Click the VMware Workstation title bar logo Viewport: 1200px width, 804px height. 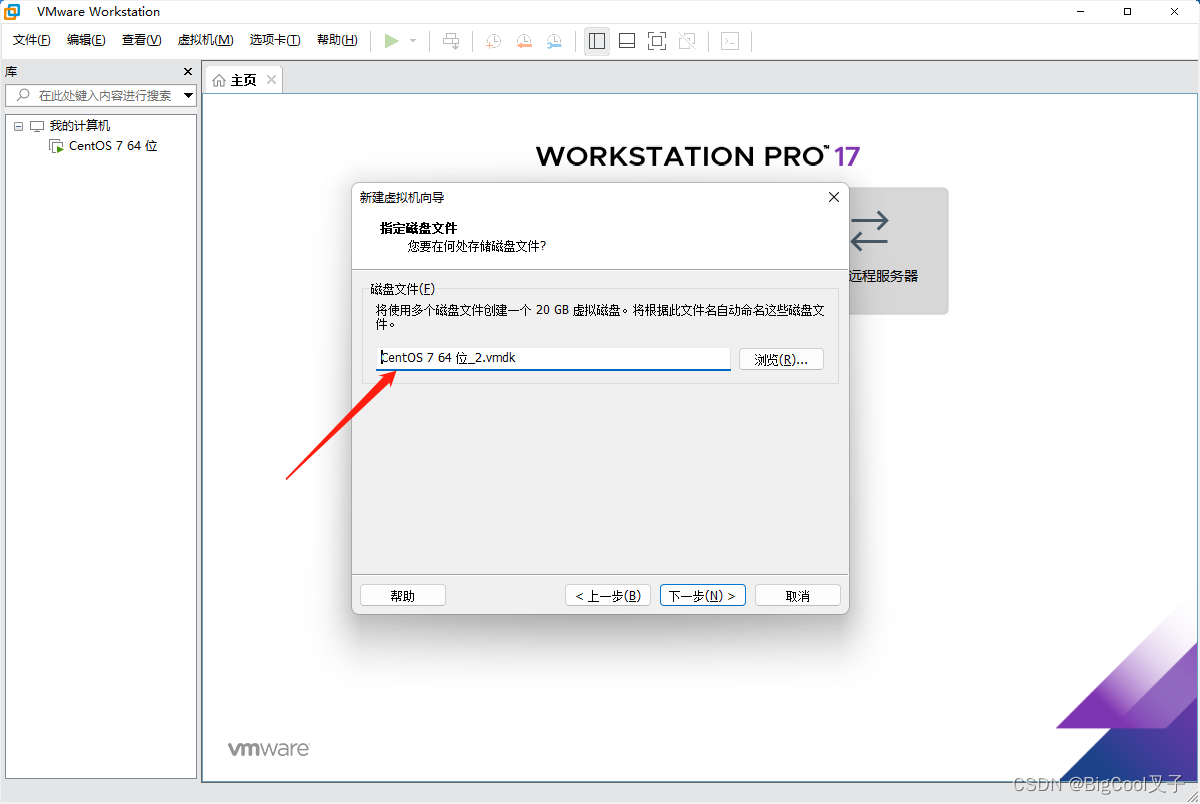click(13, 12)
